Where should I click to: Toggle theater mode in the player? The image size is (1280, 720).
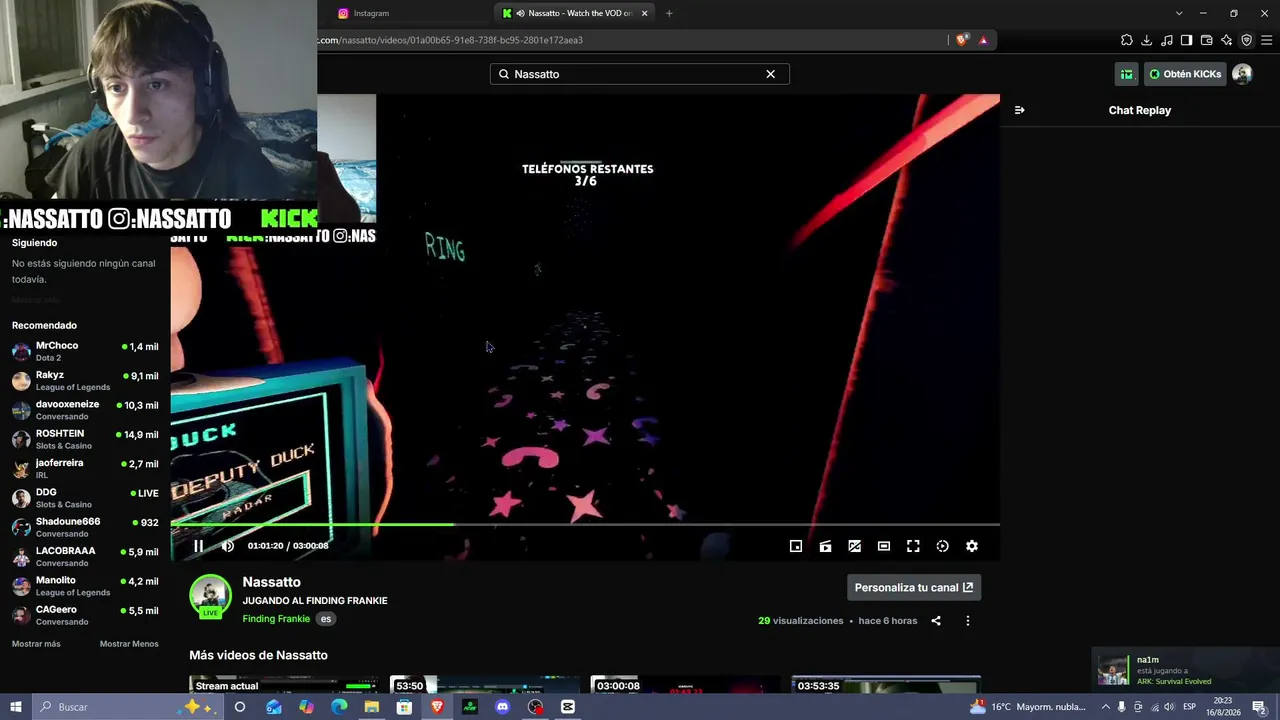pos(884,546)
